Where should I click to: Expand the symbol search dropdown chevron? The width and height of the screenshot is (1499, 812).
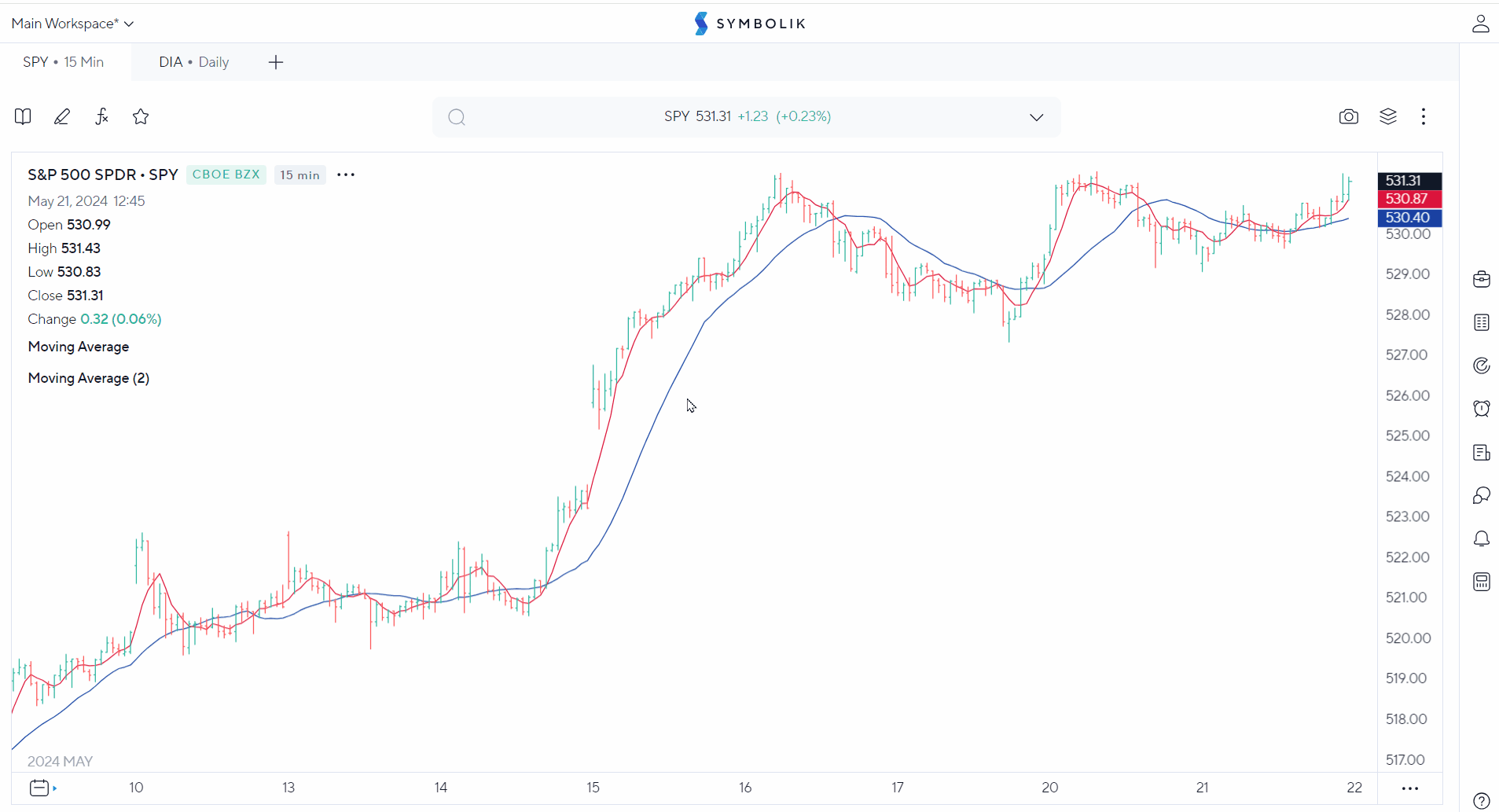1037,117
